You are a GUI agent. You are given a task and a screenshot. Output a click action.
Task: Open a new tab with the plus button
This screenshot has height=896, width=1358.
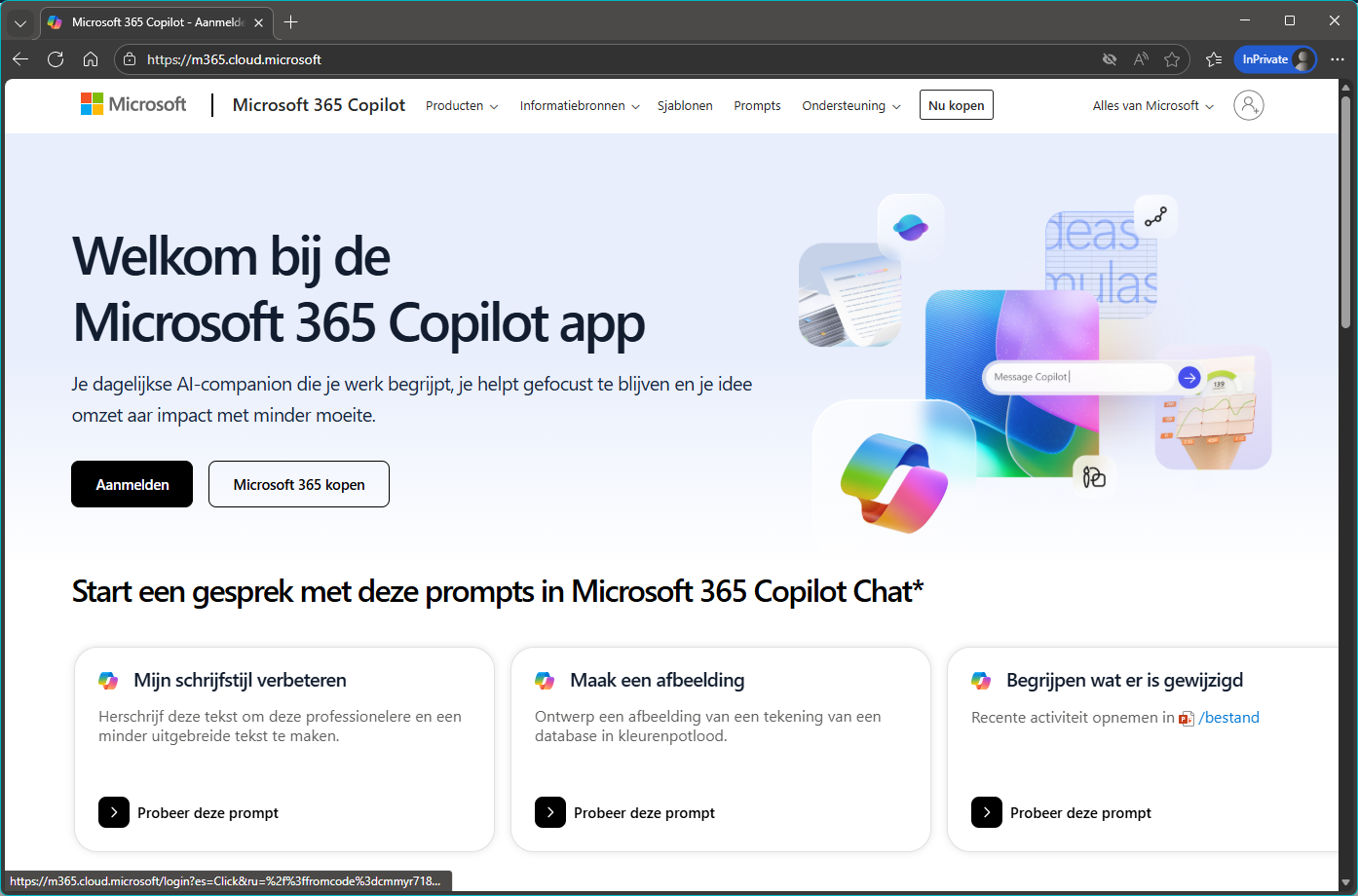pos(290,22)
